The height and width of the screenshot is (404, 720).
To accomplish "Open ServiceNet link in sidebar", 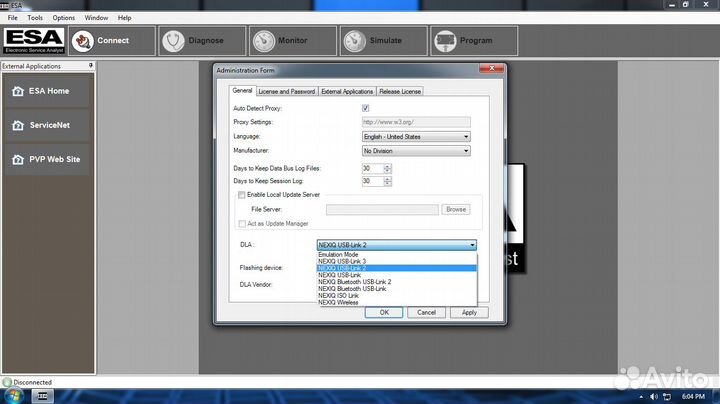I will pyautogui.click(x=47, y=125).
